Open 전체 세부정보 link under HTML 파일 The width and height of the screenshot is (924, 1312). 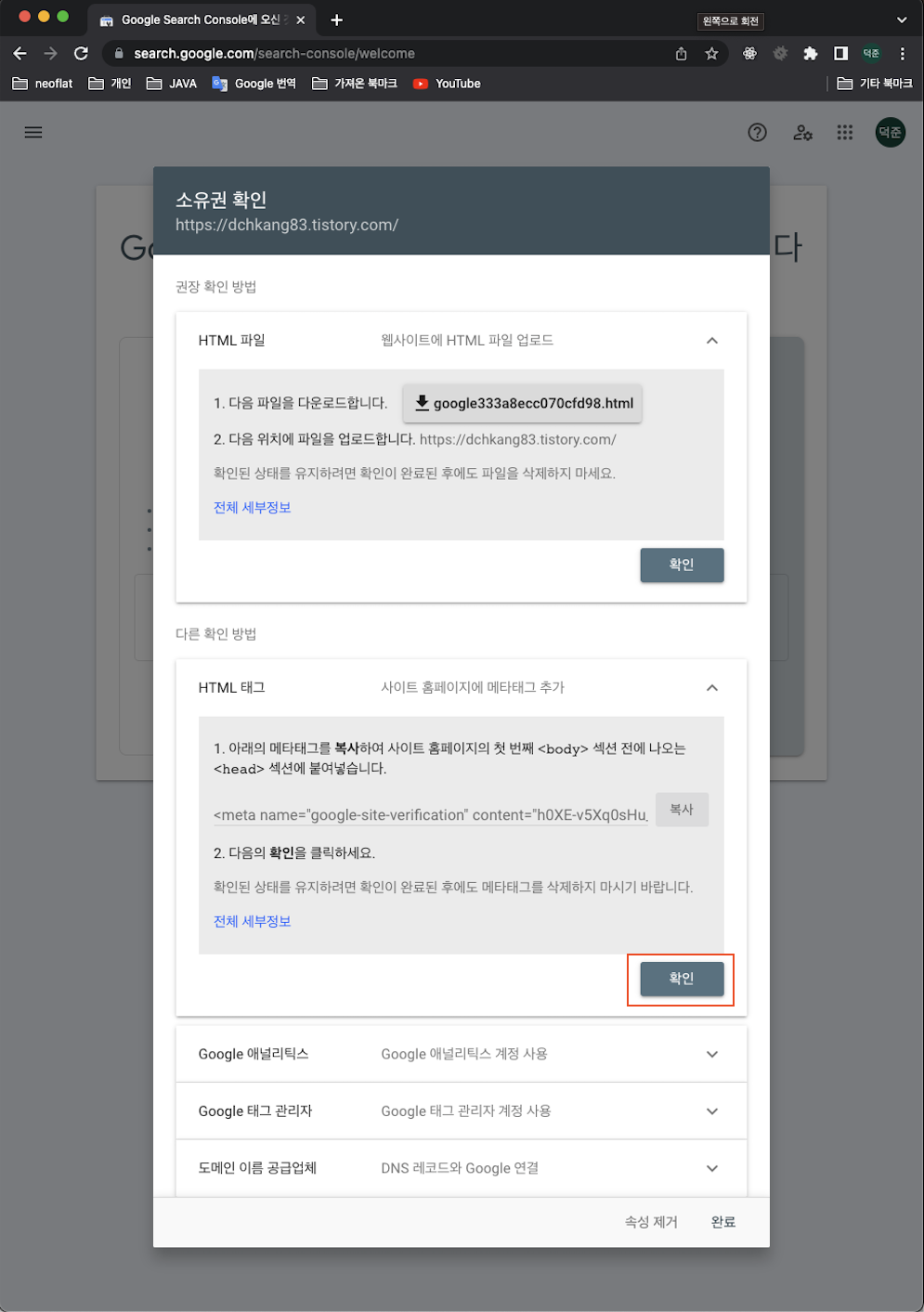coord(253,507)
